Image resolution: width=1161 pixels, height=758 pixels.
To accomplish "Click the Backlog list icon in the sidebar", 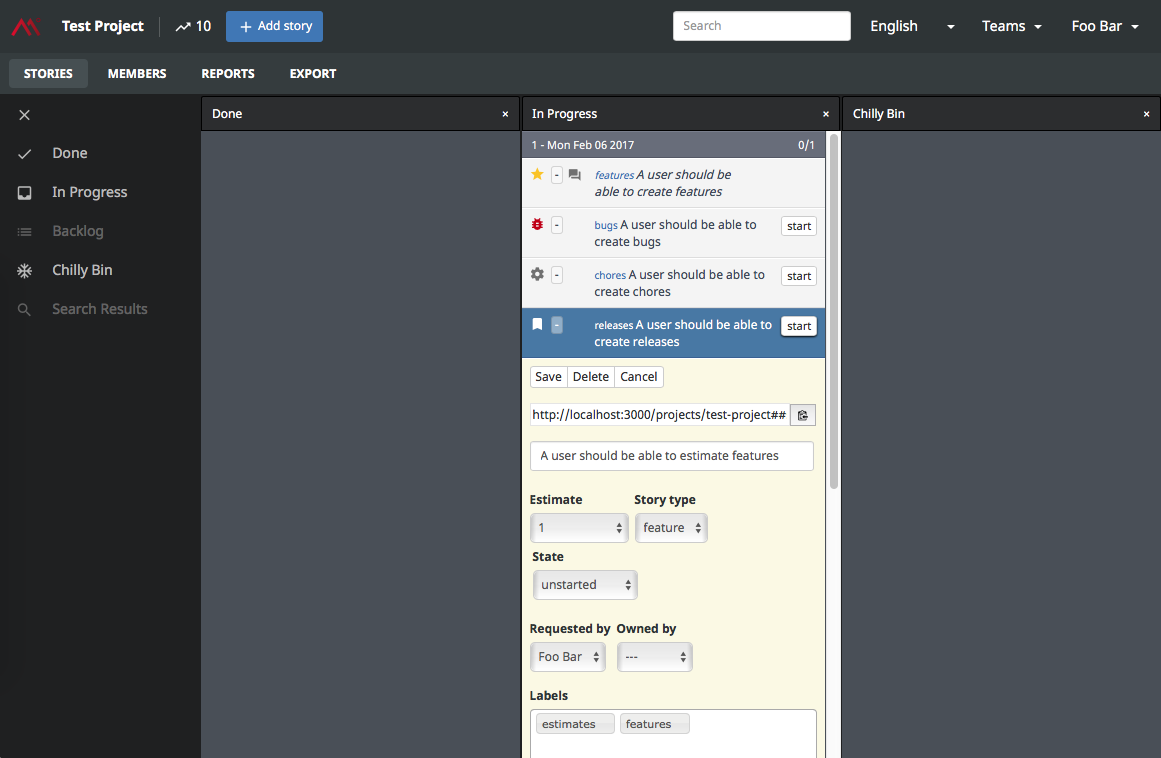I will (x=25, y=231).
